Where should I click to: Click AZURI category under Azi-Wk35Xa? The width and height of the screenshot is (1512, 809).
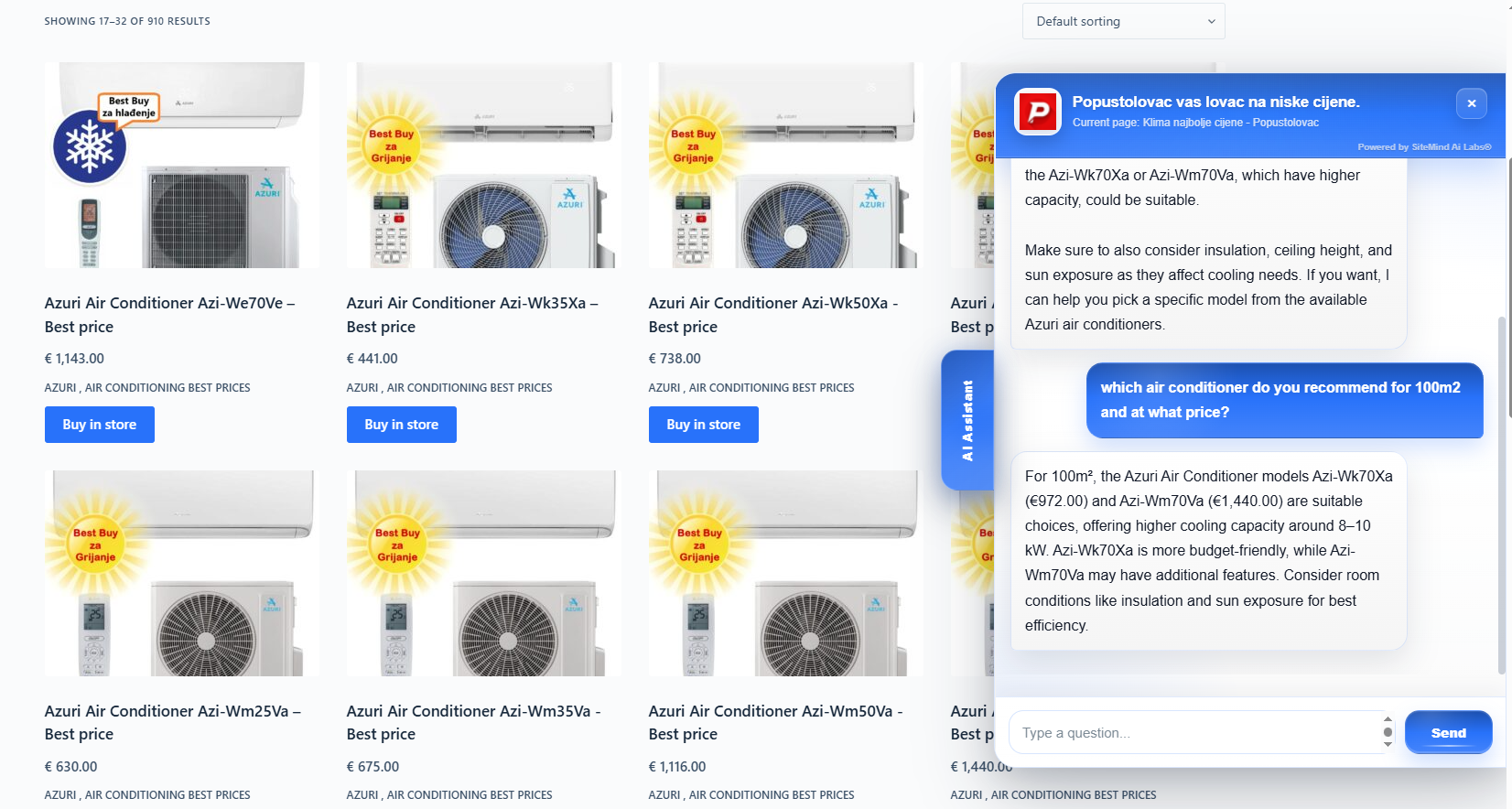(362, 388)
